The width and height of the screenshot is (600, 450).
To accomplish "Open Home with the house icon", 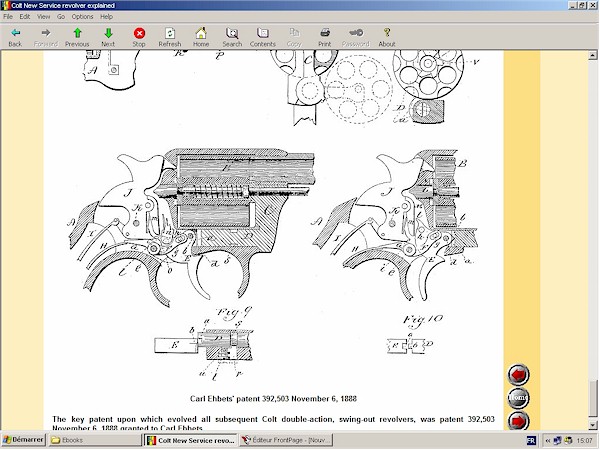I will [x=201, y=37].
